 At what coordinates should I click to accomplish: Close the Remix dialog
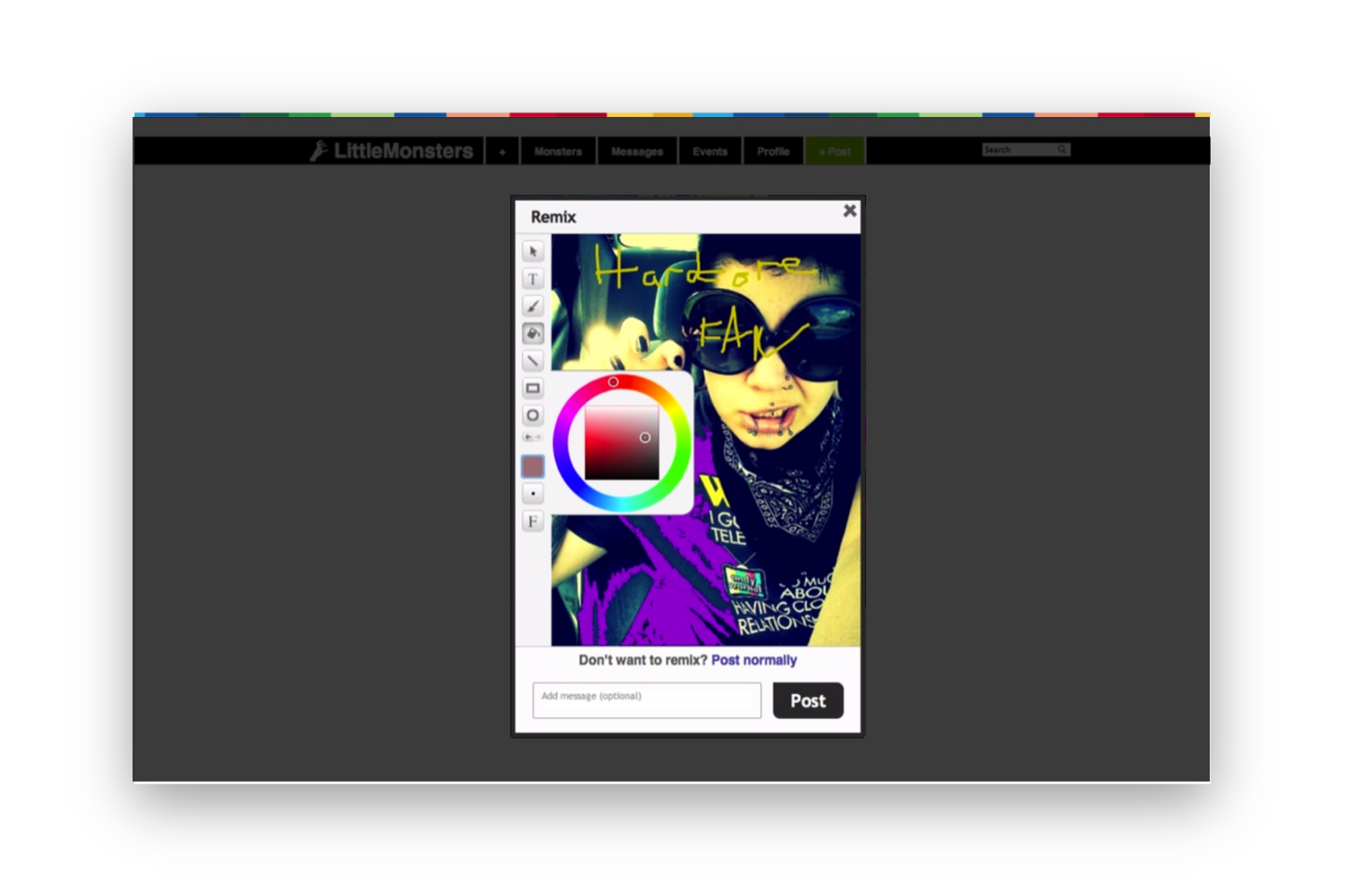click(849, 211)
